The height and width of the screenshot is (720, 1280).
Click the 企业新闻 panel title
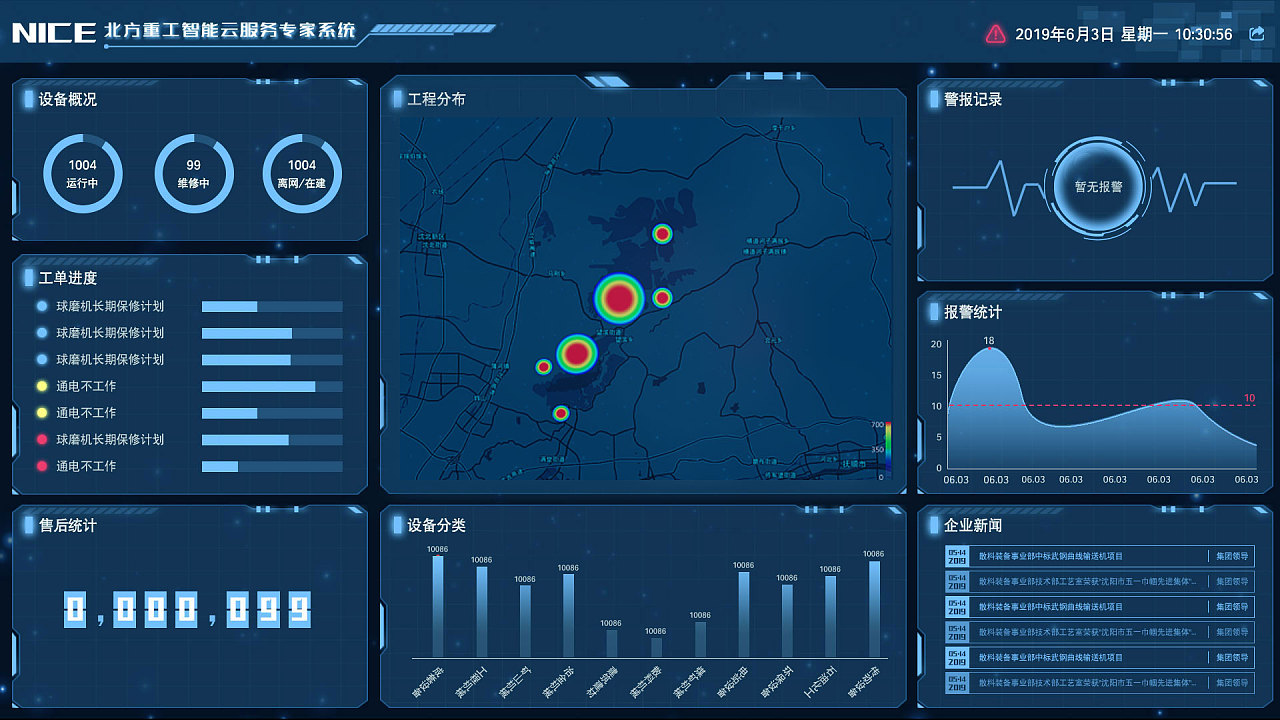pyautogui.click(x=973, y=525)
